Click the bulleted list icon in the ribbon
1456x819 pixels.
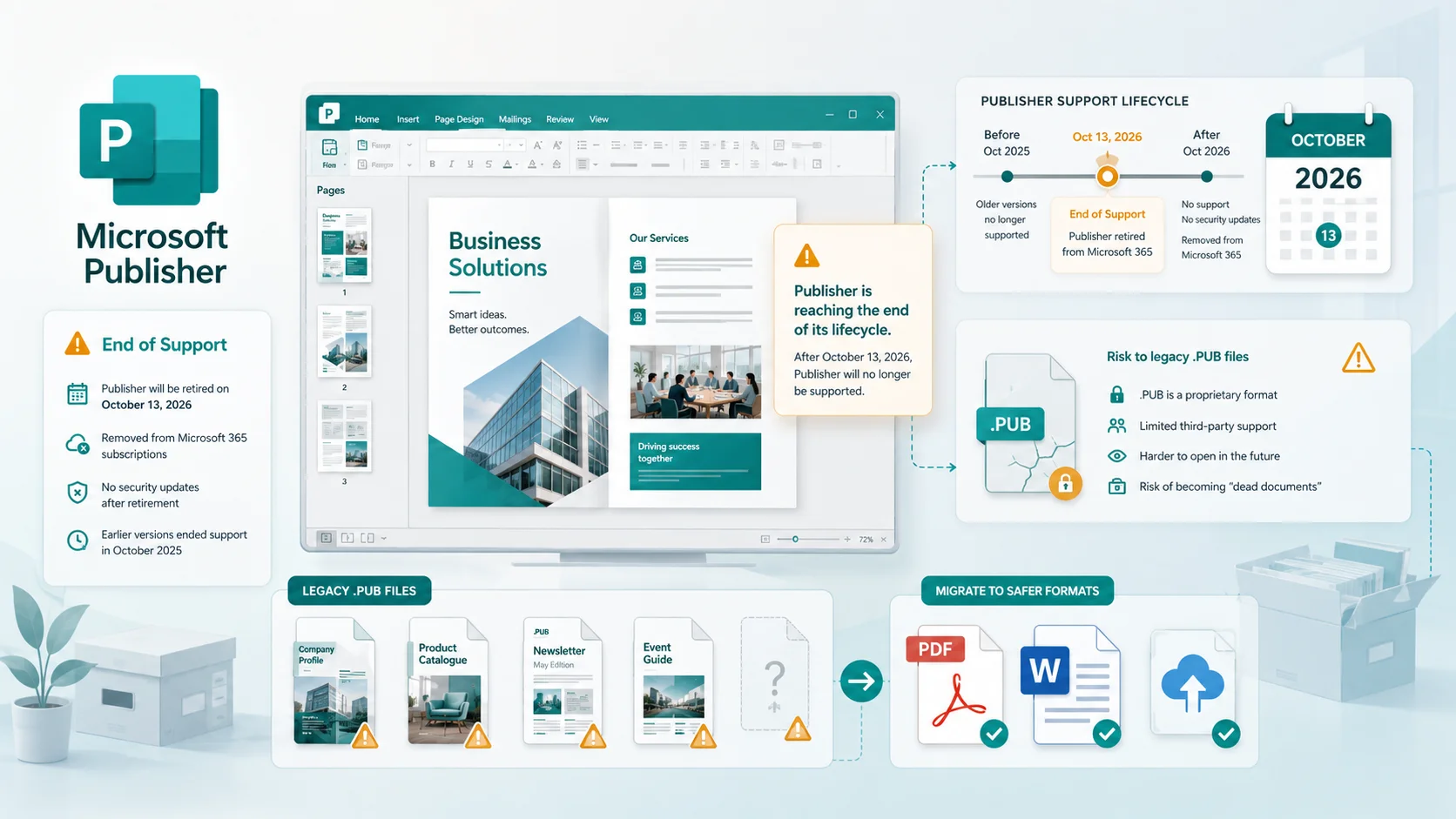(x=582, y=145)
